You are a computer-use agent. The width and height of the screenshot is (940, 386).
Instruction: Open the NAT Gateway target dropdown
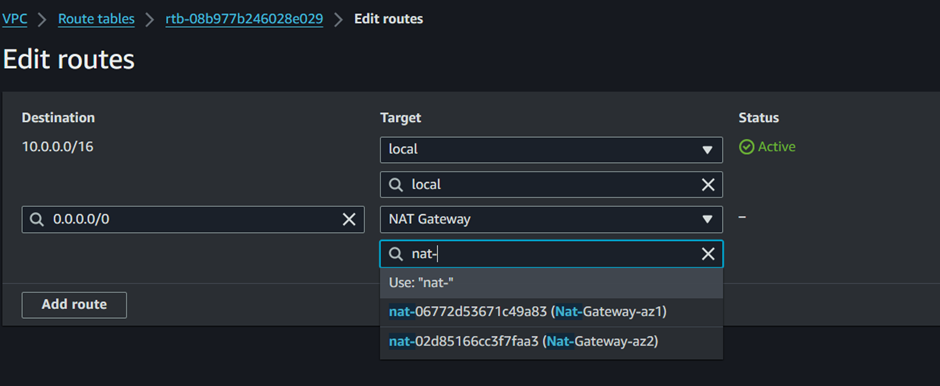[552, 219]
